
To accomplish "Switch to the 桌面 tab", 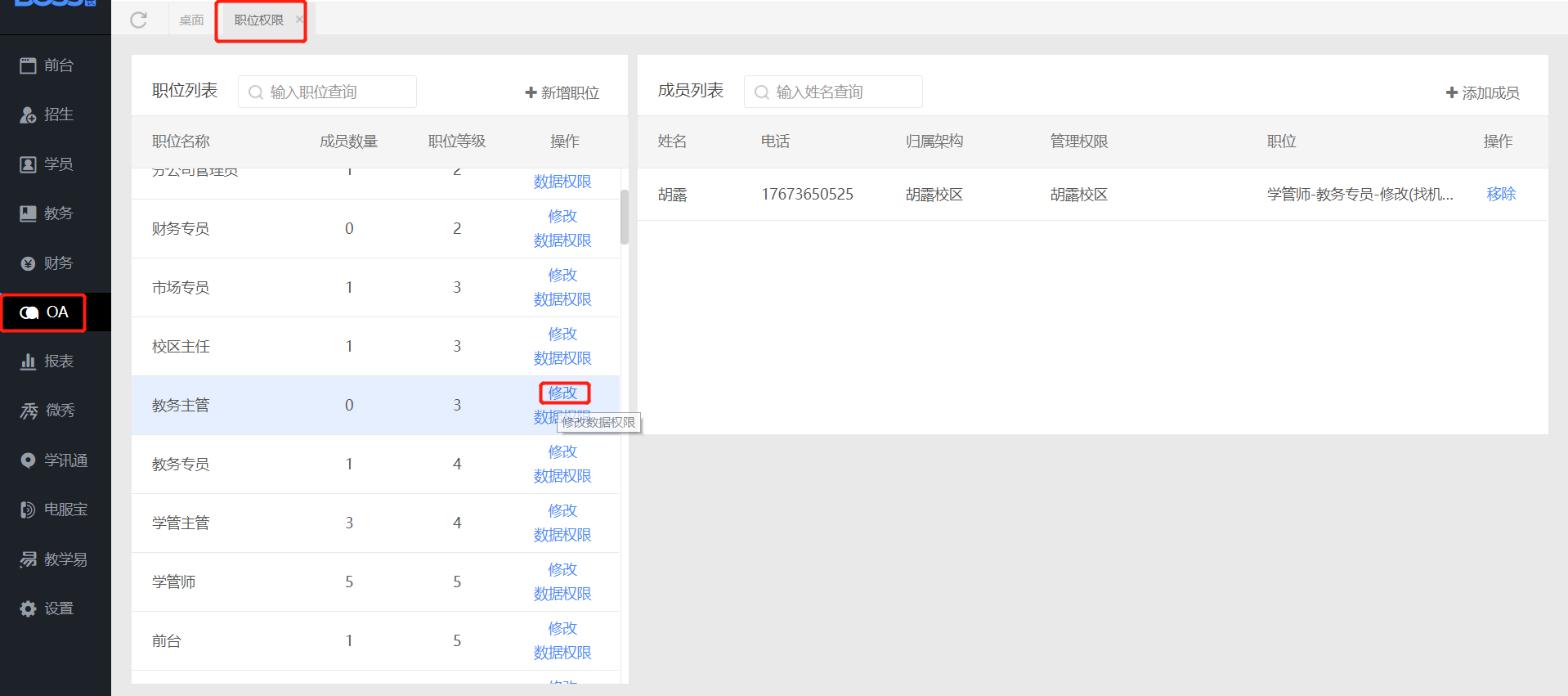I will pos(191,20).
